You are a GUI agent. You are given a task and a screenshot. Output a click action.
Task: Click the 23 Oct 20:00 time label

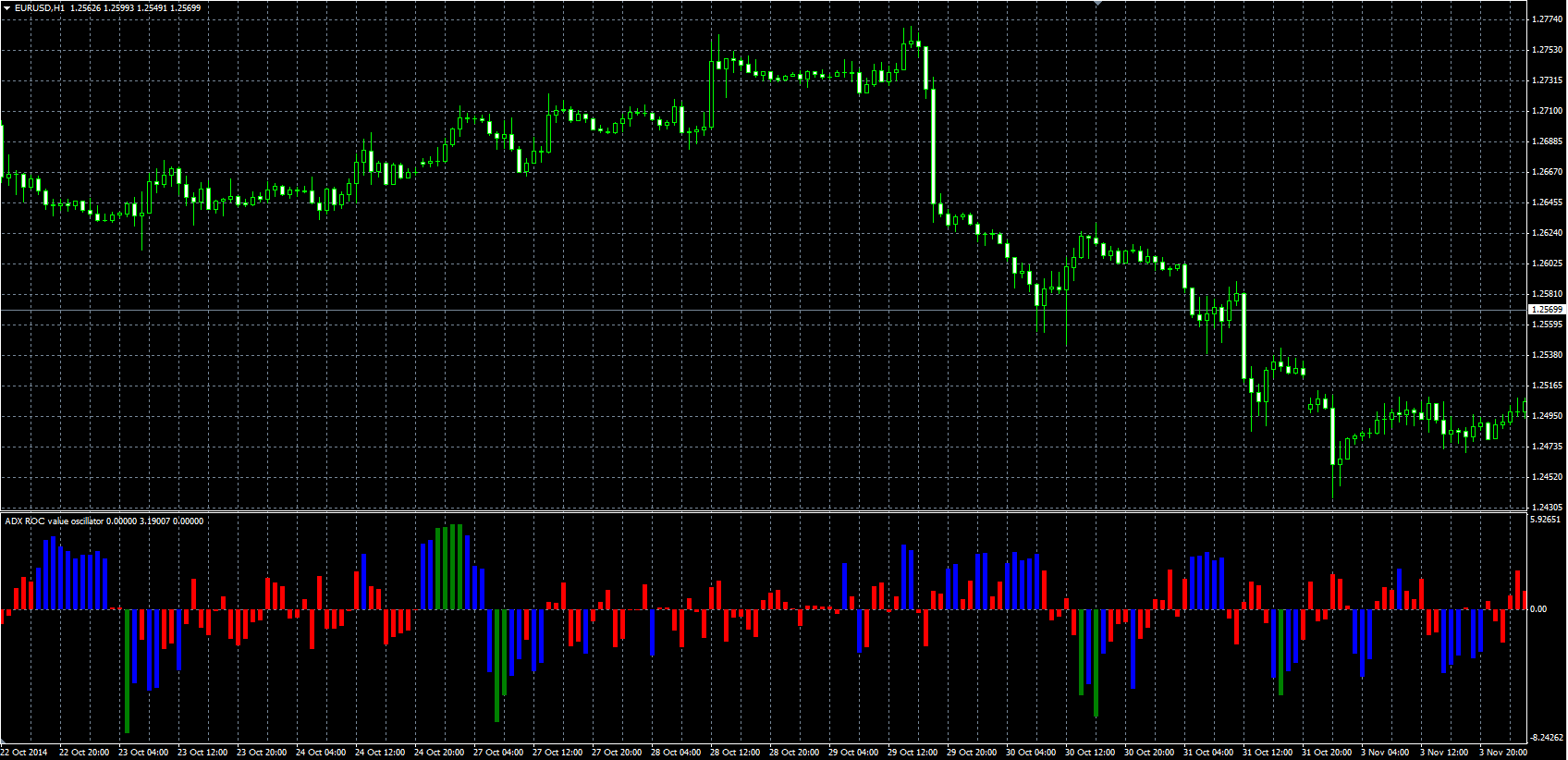(262, 753)
